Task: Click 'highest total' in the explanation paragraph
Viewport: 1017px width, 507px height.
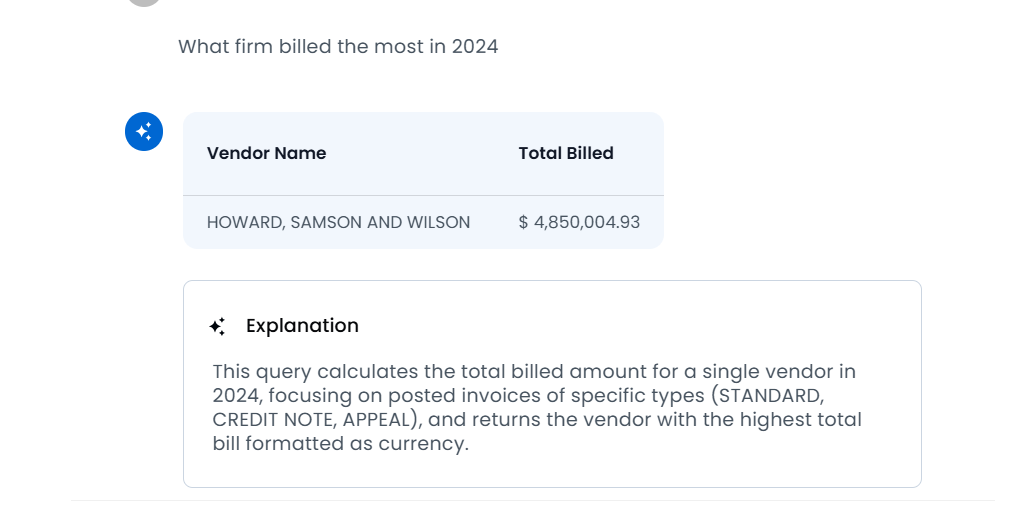Action: [x=798, y=419]
